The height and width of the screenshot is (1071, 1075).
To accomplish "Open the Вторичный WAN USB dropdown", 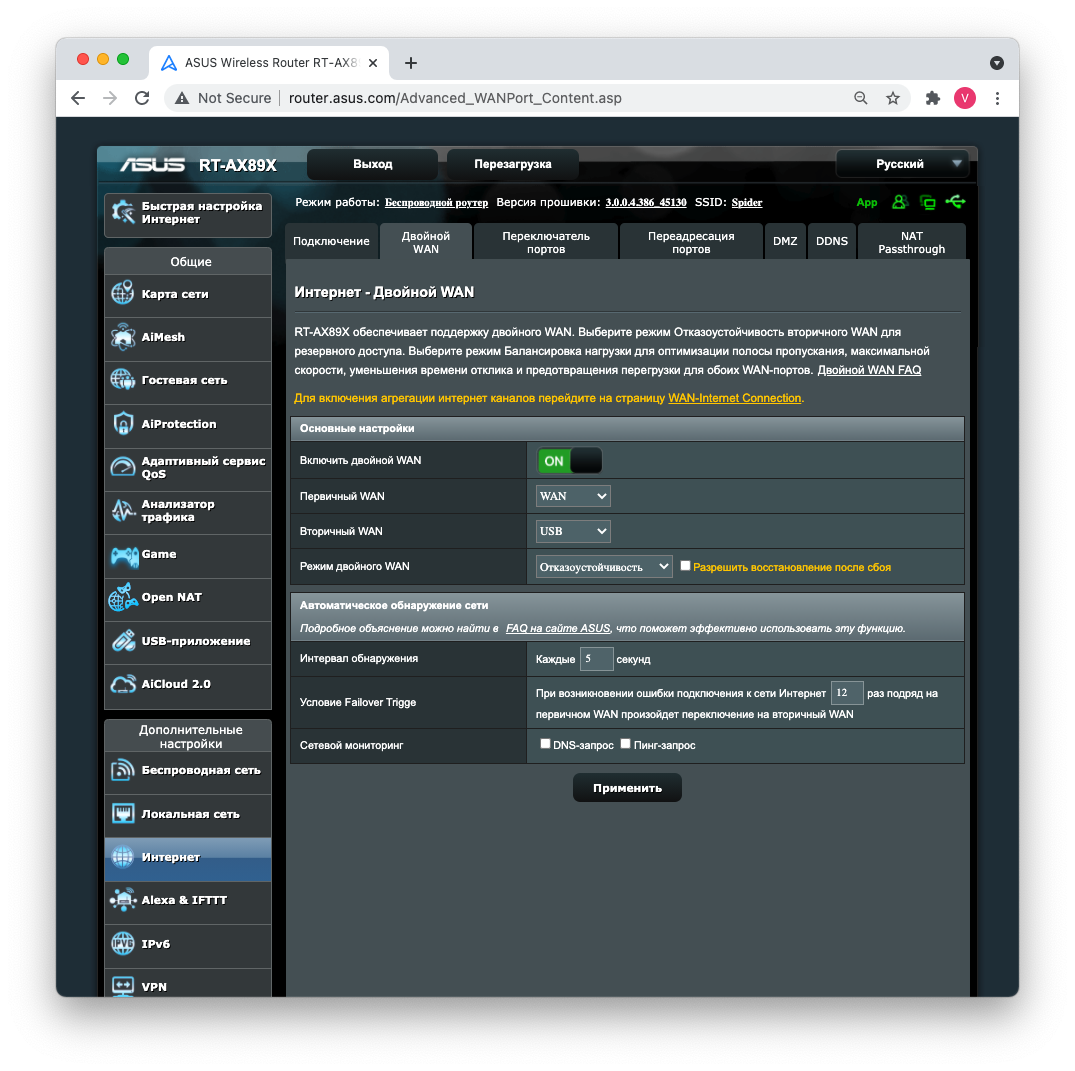I will click(x=573, y=531).
